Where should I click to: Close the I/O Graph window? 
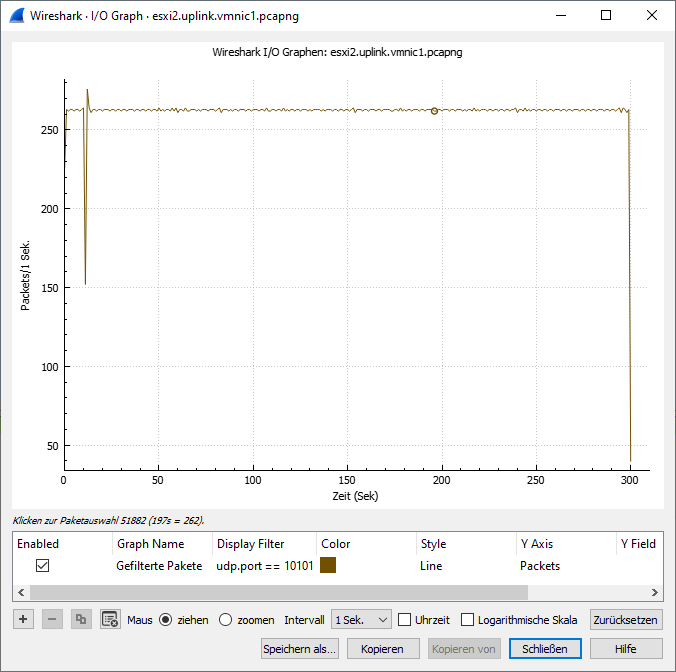point(652,16)
